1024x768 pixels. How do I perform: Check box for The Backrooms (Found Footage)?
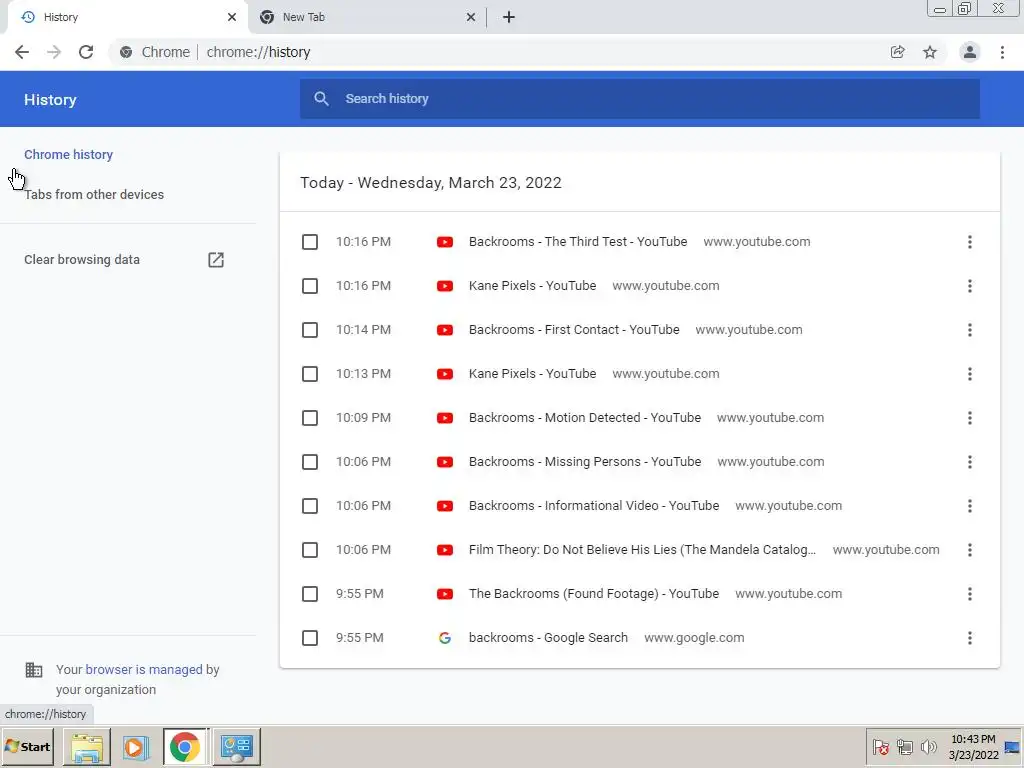point(310,594)
